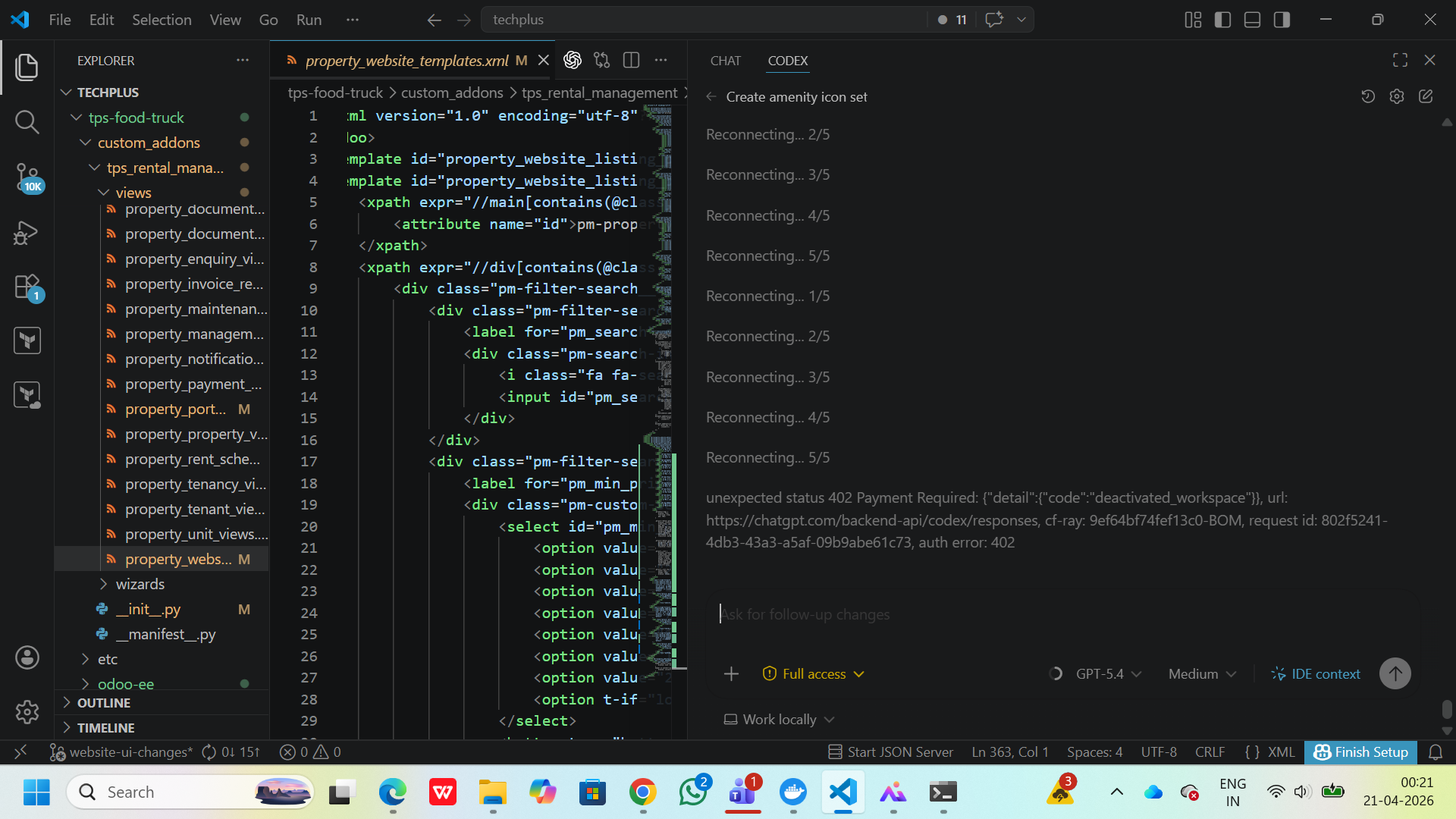
Task: Customize layout from title bar
Action: (1193, 20)
